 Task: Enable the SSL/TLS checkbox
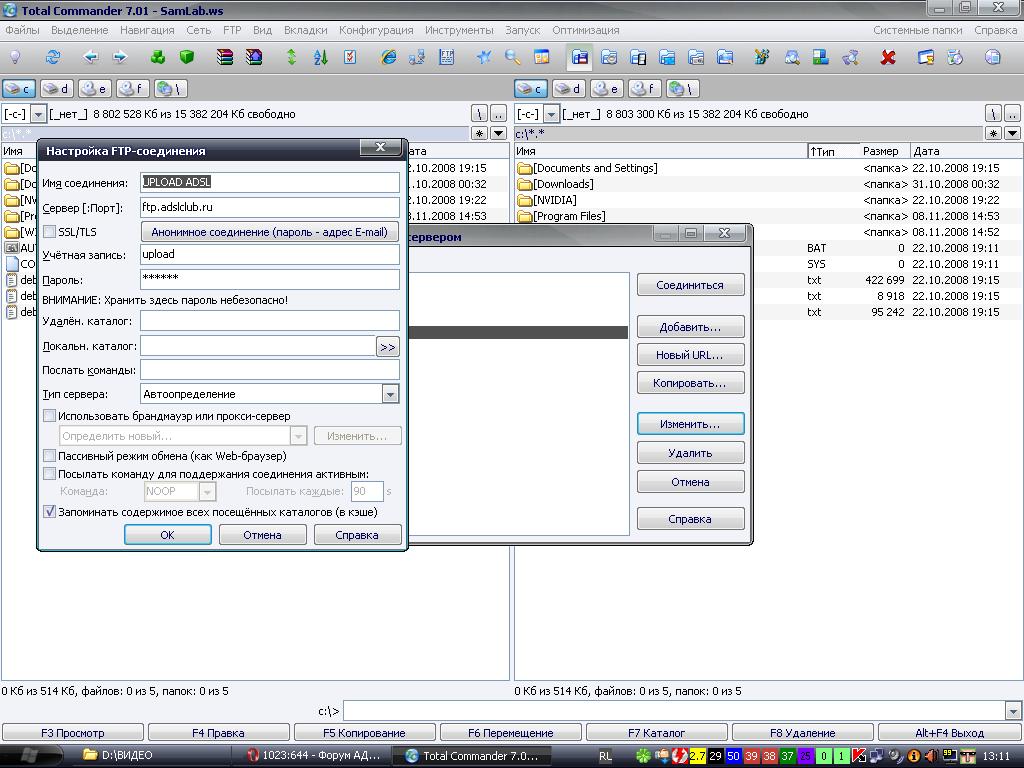[x=50, y=232]
